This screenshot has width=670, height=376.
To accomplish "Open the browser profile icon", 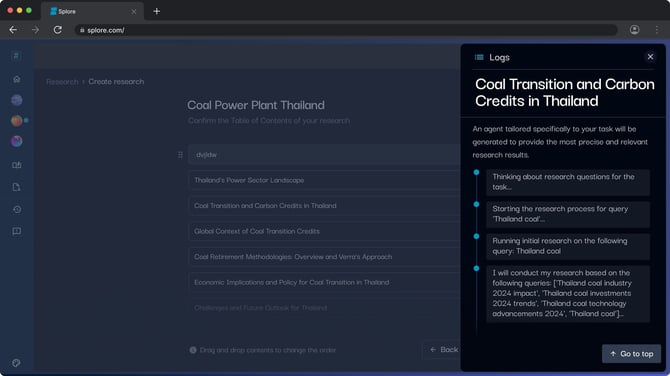I will point(635,29).
